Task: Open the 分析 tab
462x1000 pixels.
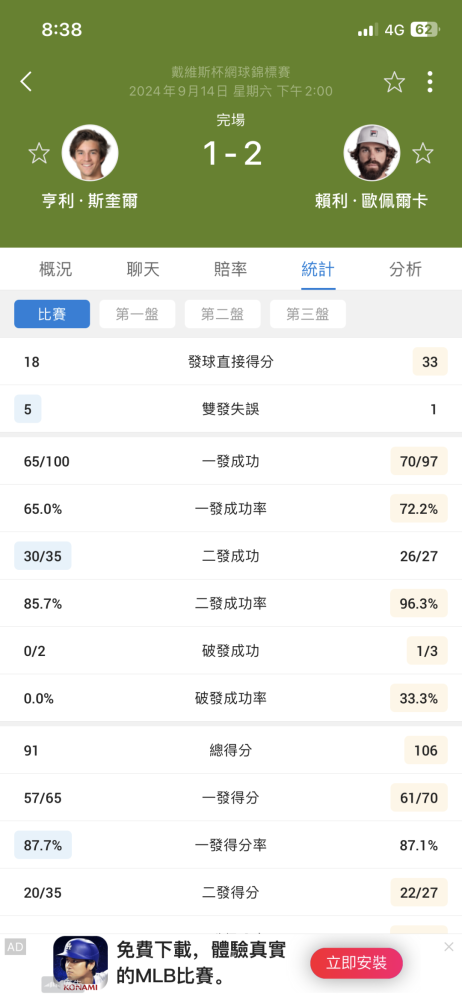Action: tap(405, 269)
